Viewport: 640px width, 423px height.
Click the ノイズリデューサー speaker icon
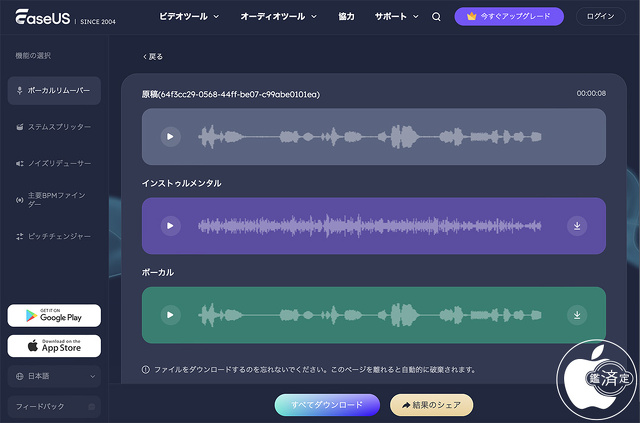[20, 163]
